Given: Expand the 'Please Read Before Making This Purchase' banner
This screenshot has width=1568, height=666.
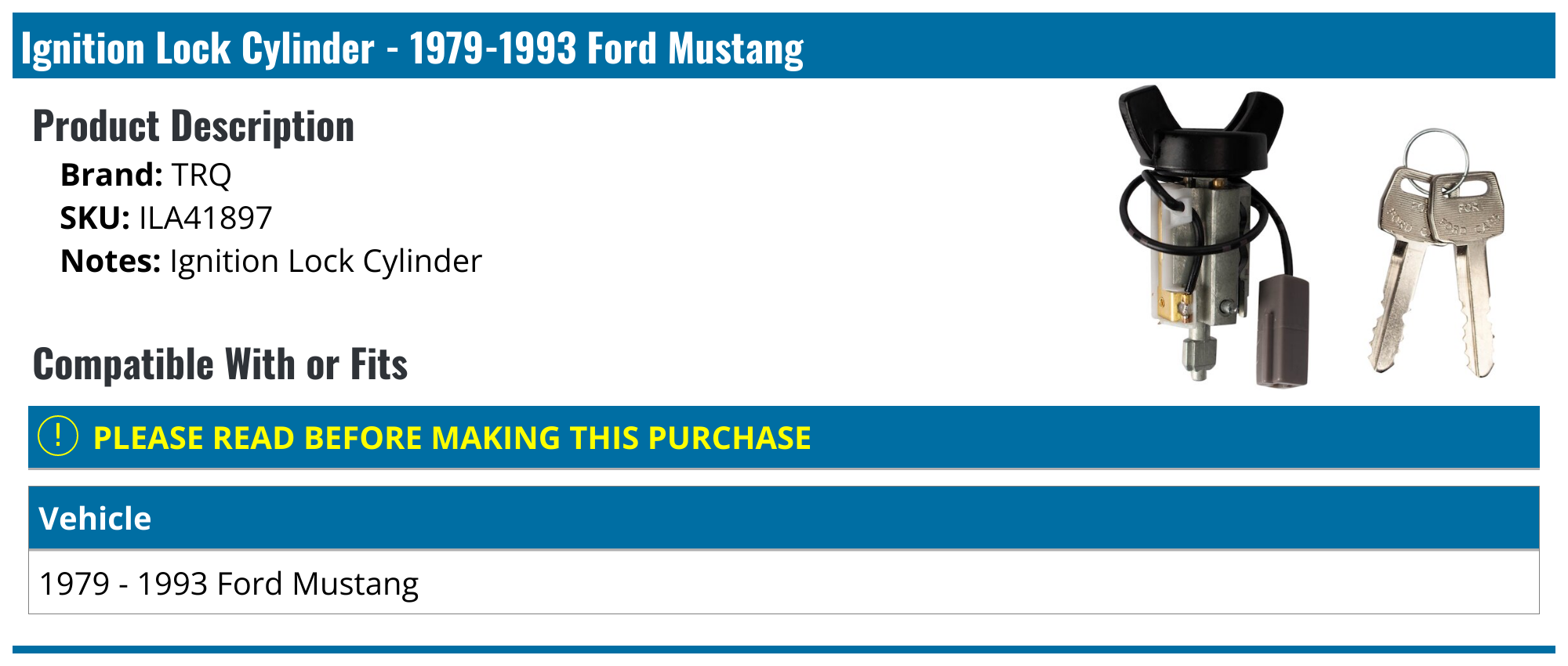Looking at the screenshot, I should click(452, 438).
